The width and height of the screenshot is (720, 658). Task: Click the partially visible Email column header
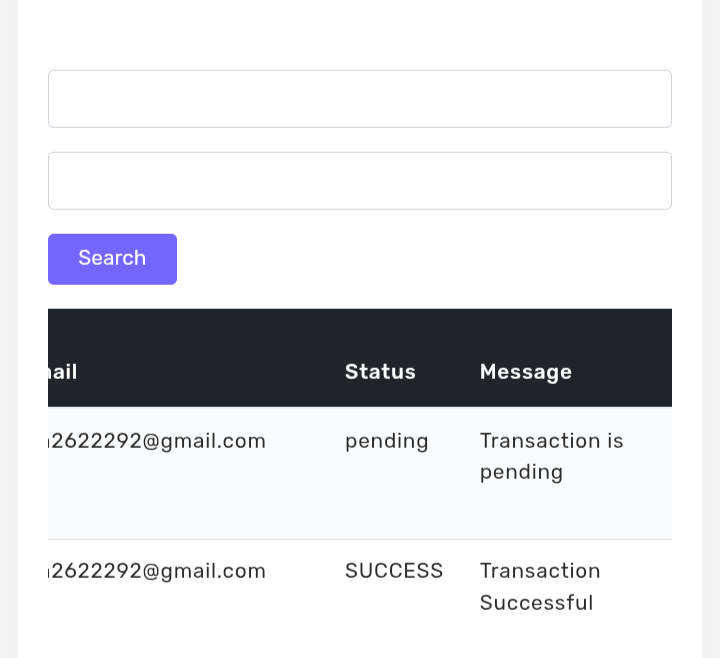click(x=62, y=372)
